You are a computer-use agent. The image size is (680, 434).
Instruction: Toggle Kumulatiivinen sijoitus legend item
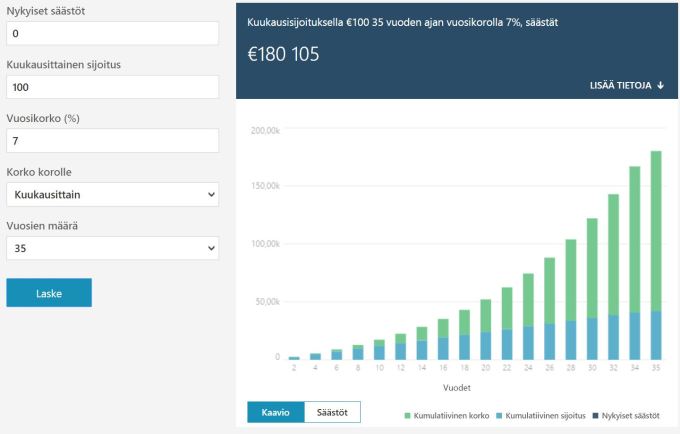click(541, 414)
